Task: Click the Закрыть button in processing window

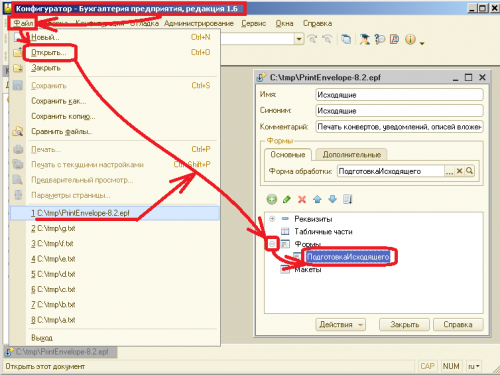Action: pyautogui.click(x=405, y=324)
